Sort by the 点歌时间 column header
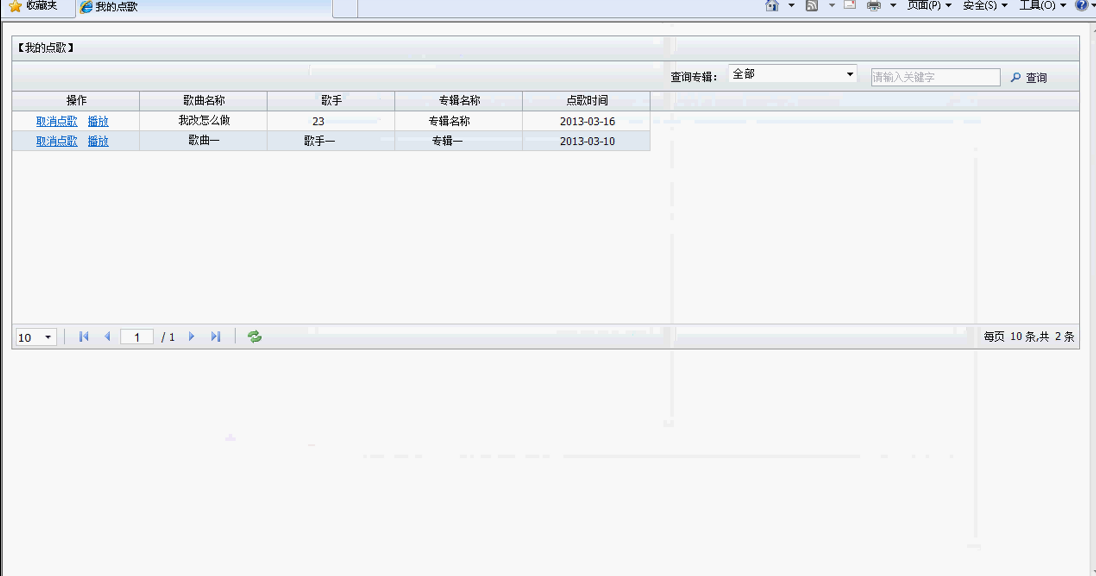The image size is (1096, 576). point(586,101)
